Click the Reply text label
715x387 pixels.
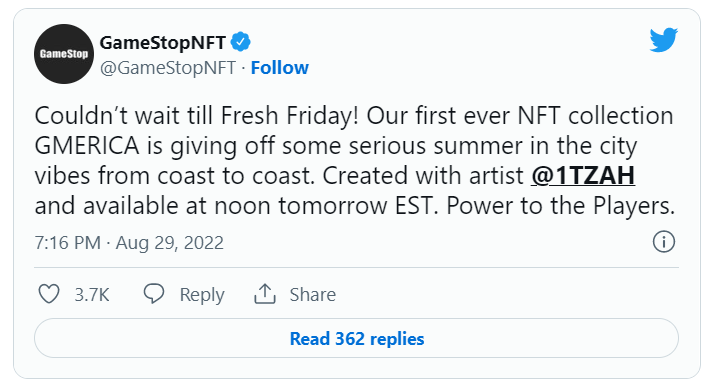[202, 295]
